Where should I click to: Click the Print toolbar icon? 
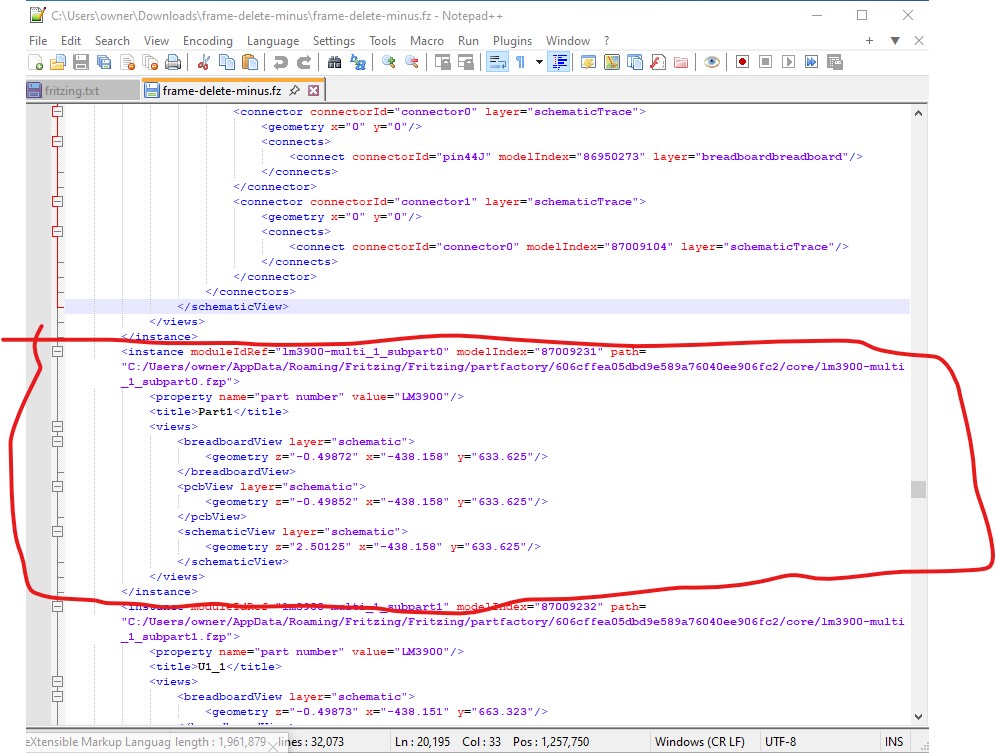coord(173,62)
